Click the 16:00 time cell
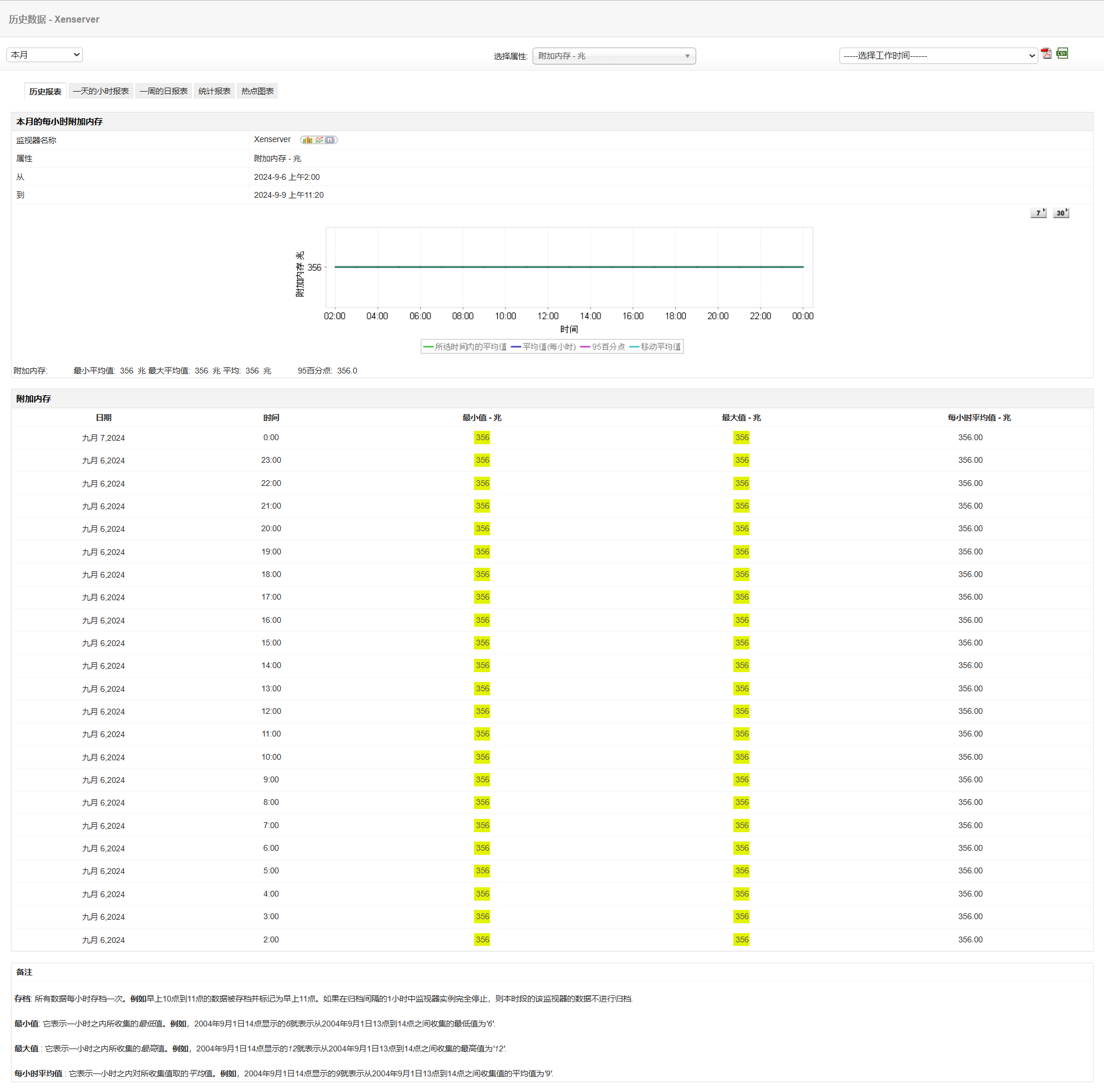The width and height of the screenshot is (1104, 1092). click(271, 620)
